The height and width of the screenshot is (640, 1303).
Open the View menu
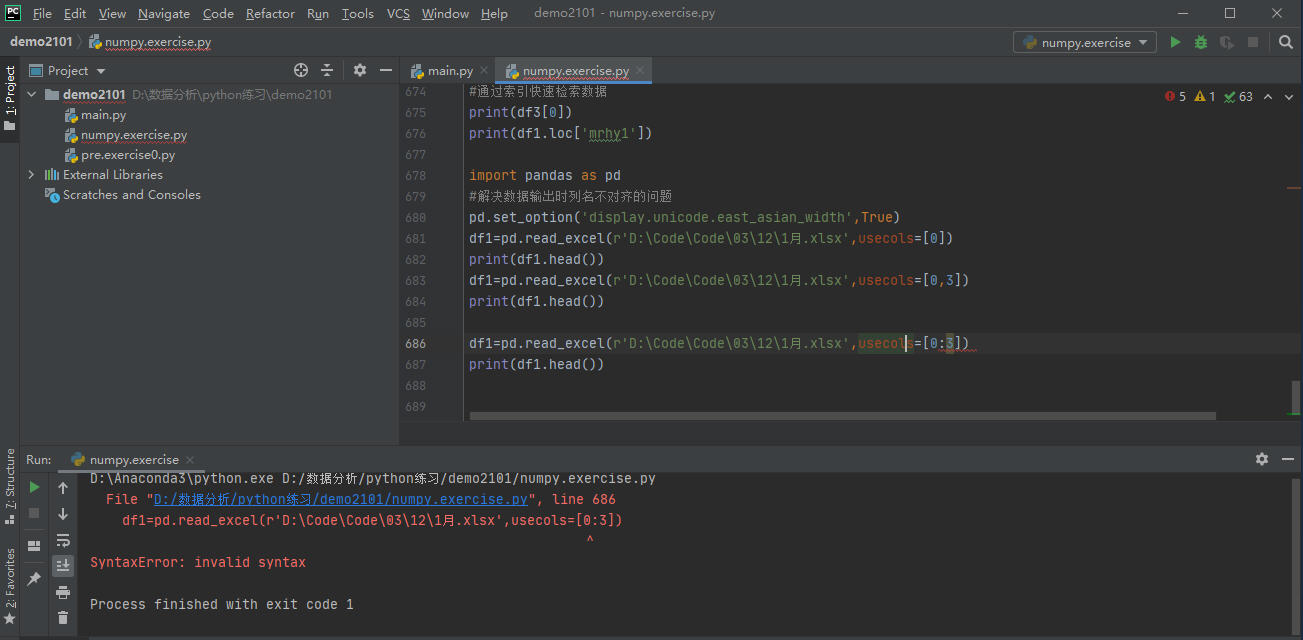coord(112,14)
